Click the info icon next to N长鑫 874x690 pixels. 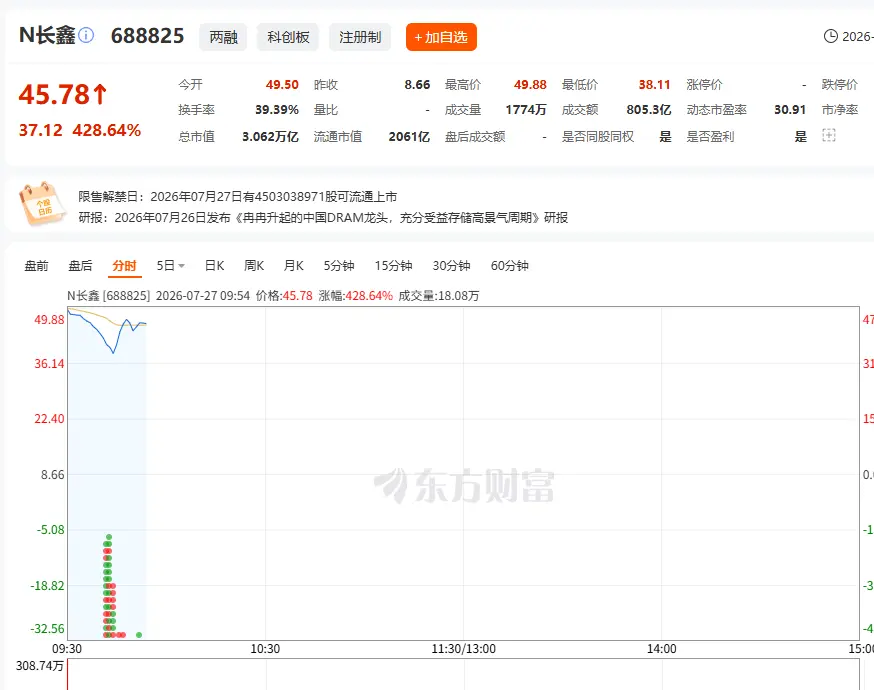click(x=86, y=36)
